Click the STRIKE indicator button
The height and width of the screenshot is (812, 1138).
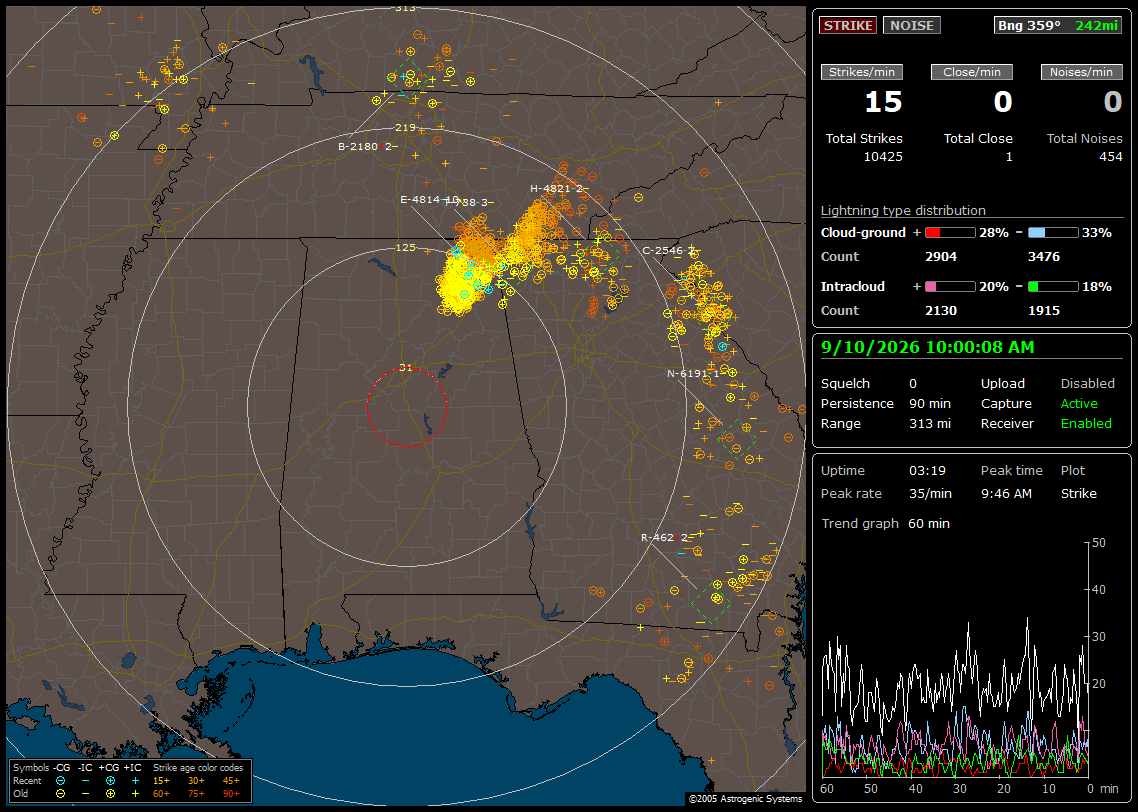coord(848,25)
